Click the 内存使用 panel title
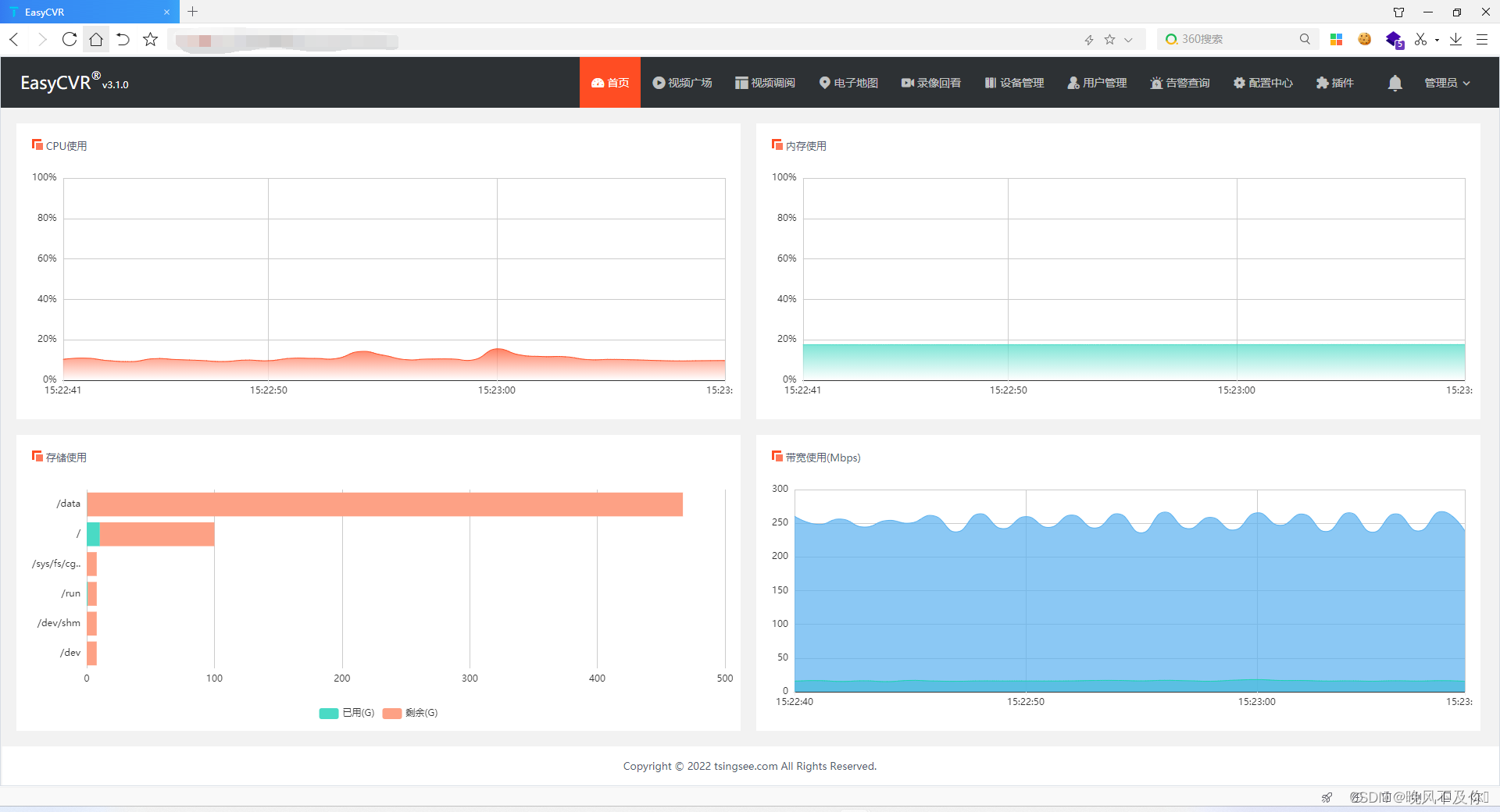Image resolution: width=1500 pixels, height=812 pixels. [x=805, y=146]
